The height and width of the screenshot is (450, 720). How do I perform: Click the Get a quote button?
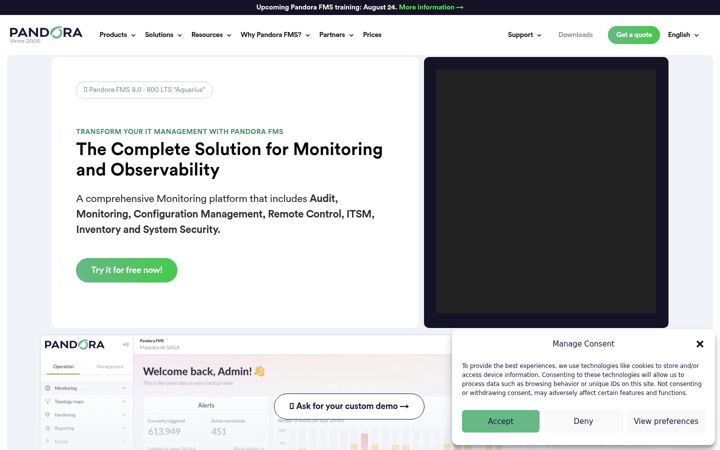pyautogui.click(x=634, y=35)
